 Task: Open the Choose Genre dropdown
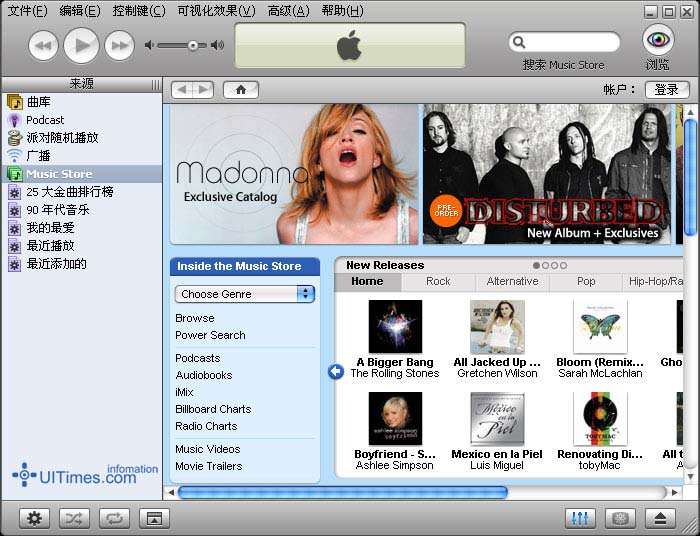[245, 294]
